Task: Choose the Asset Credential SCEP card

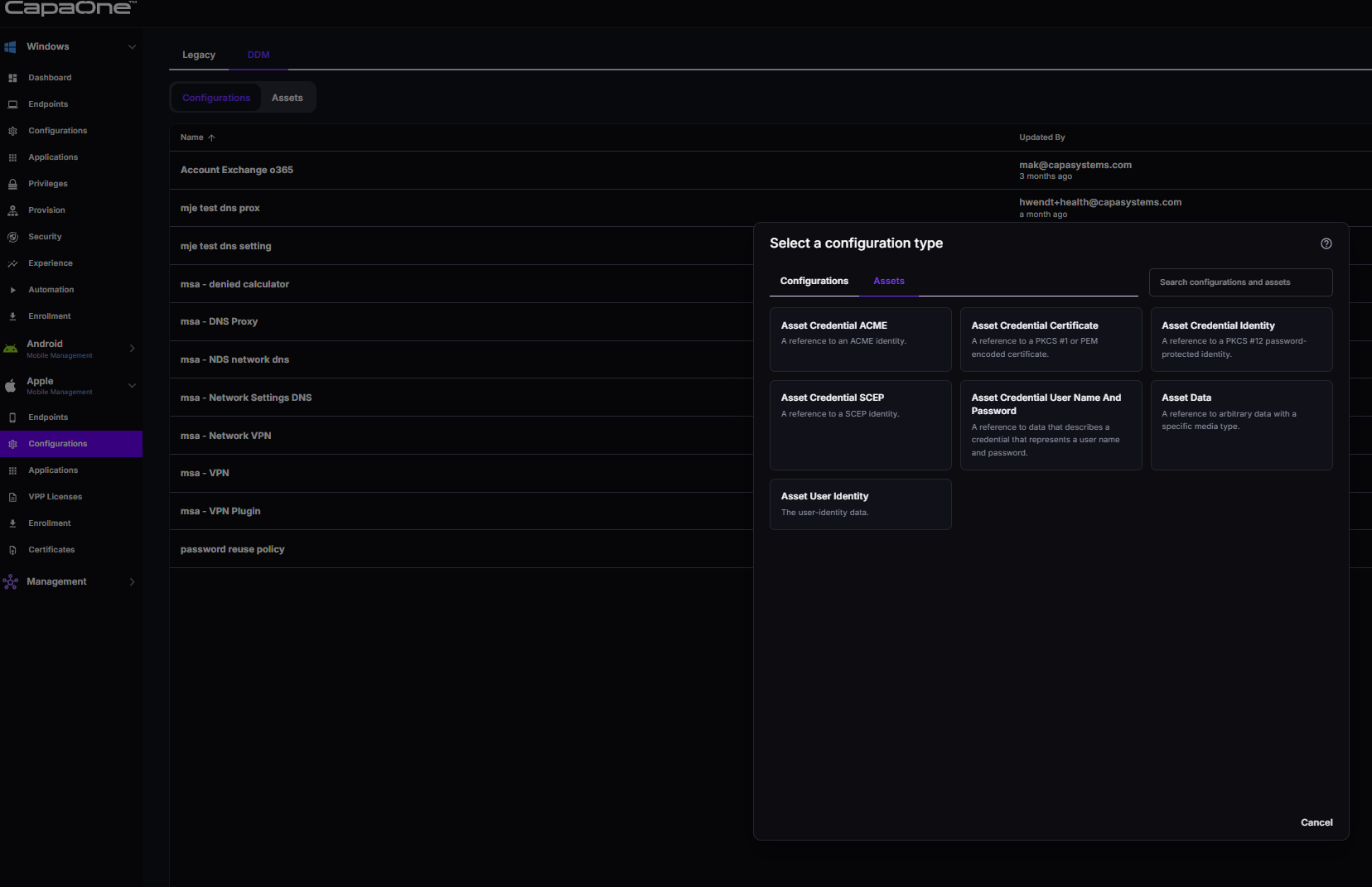Action: click(861, 425)
